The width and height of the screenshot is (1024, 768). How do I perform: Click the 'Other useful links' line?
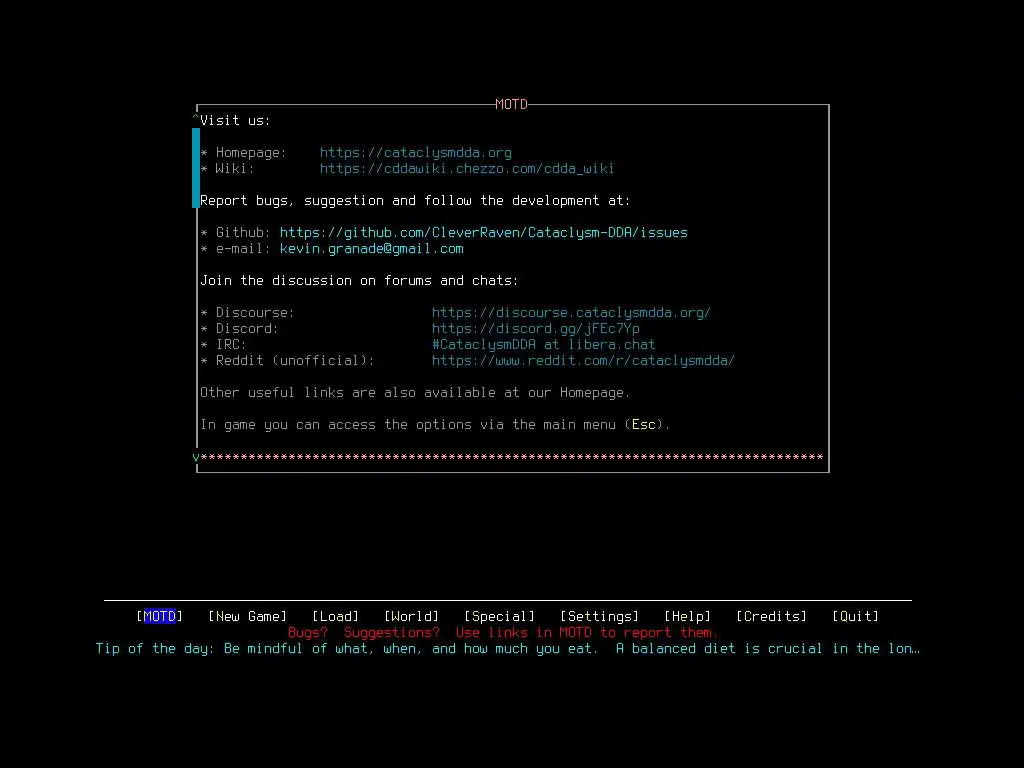(415, 392)
